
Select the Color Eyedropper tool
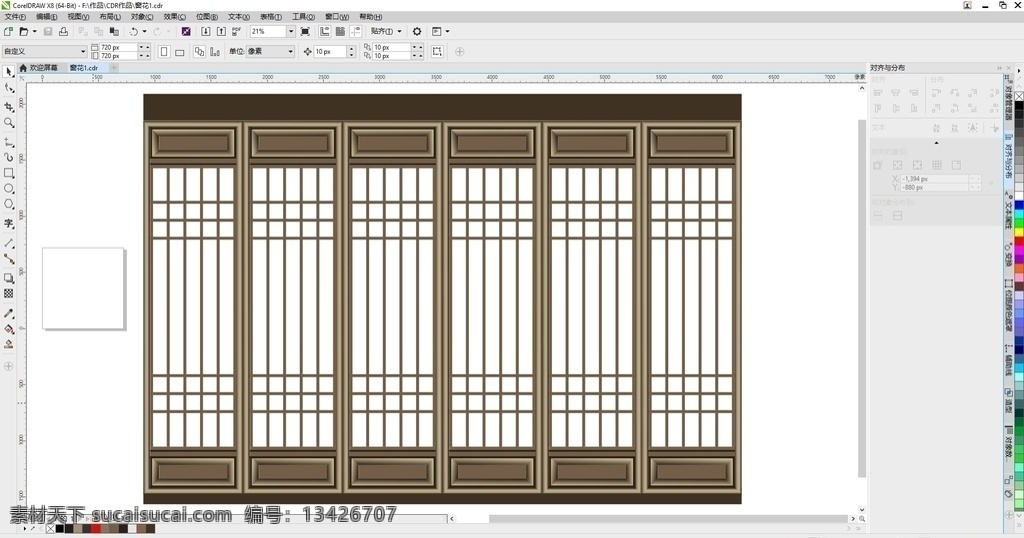click(8, 313)
